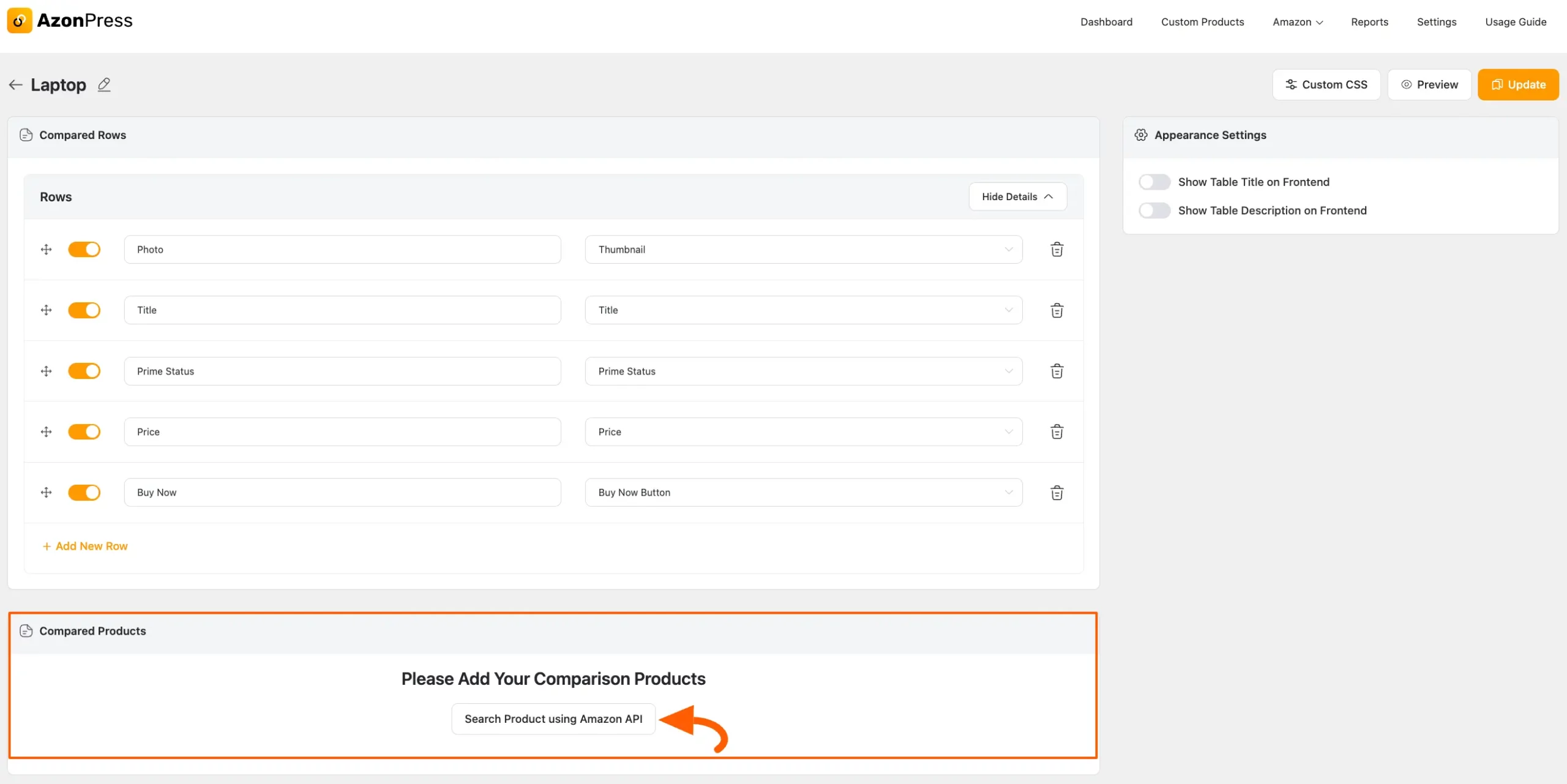The width and height of the screenshot is (1567, 784).
Task: Click the AzonPress logo
Action: coord(69,20)
